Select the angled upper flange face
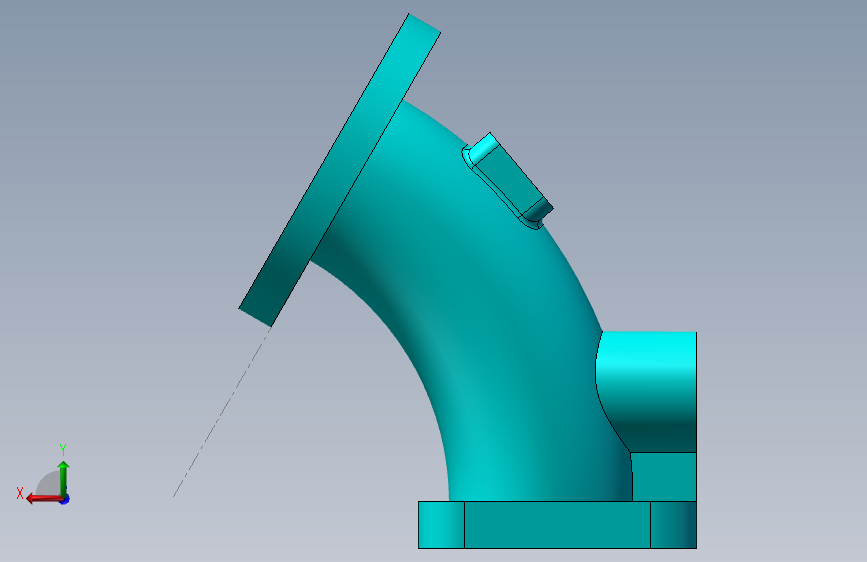This screenshot has width=867, height=562. point(340,170)
